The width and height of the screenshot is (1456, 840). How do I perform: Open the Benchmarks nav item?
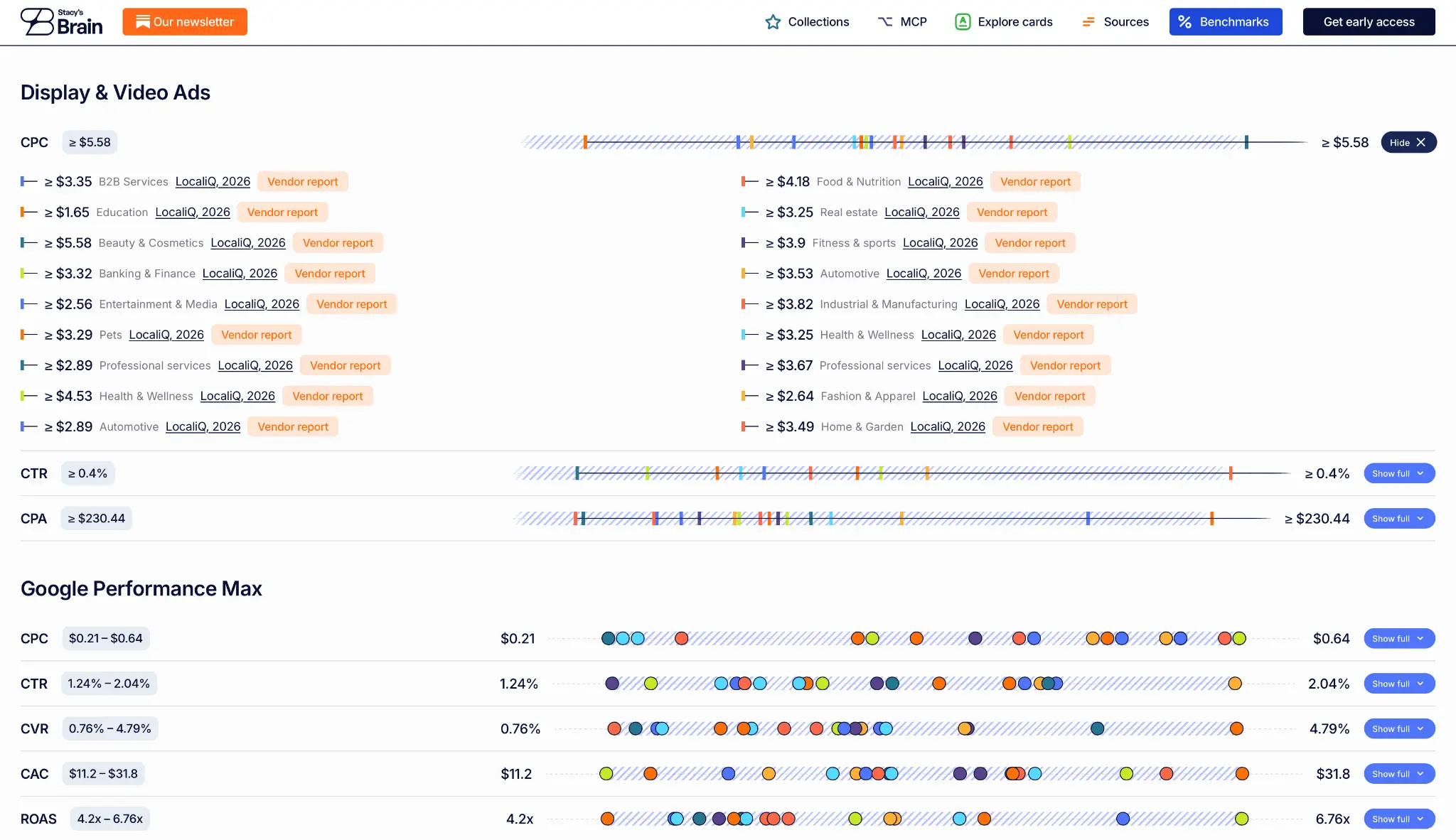click(x=1226, y=22)
